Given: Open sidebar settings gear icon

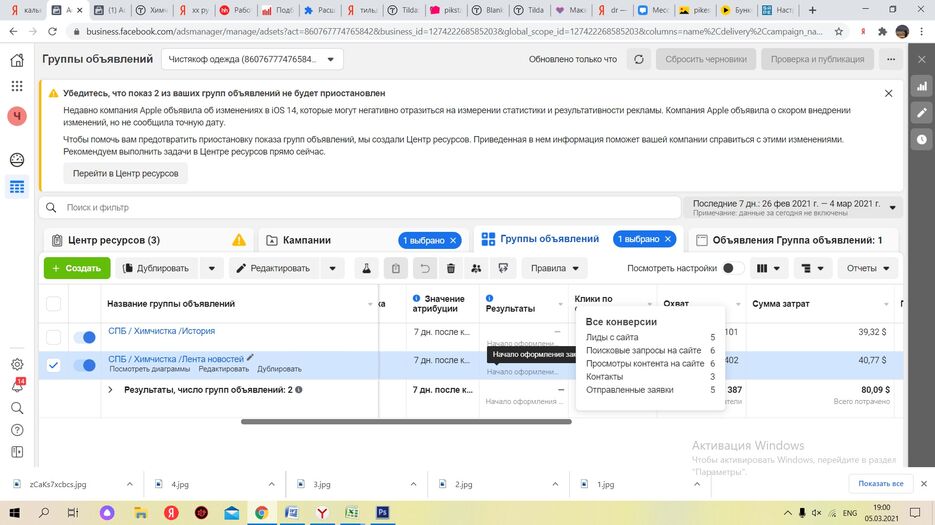Looking at the screenshot, I should click(17, 364).
